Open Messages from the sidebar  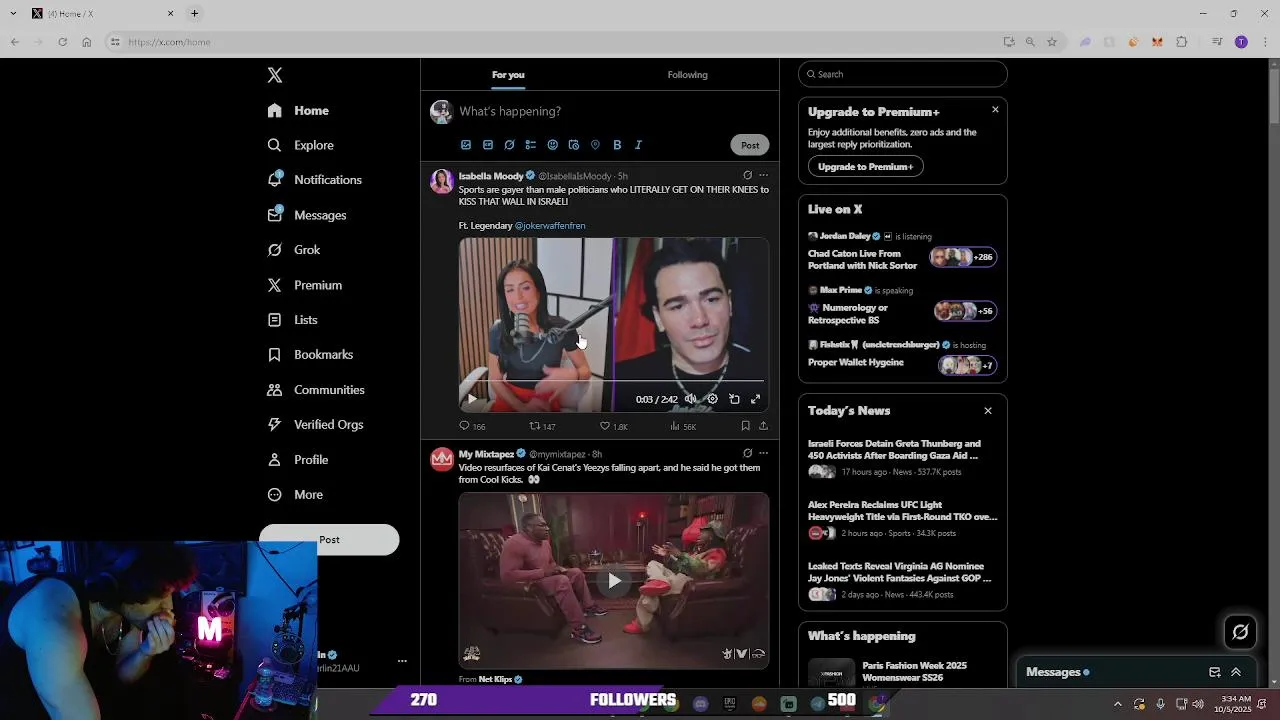[x=307, y=215]
